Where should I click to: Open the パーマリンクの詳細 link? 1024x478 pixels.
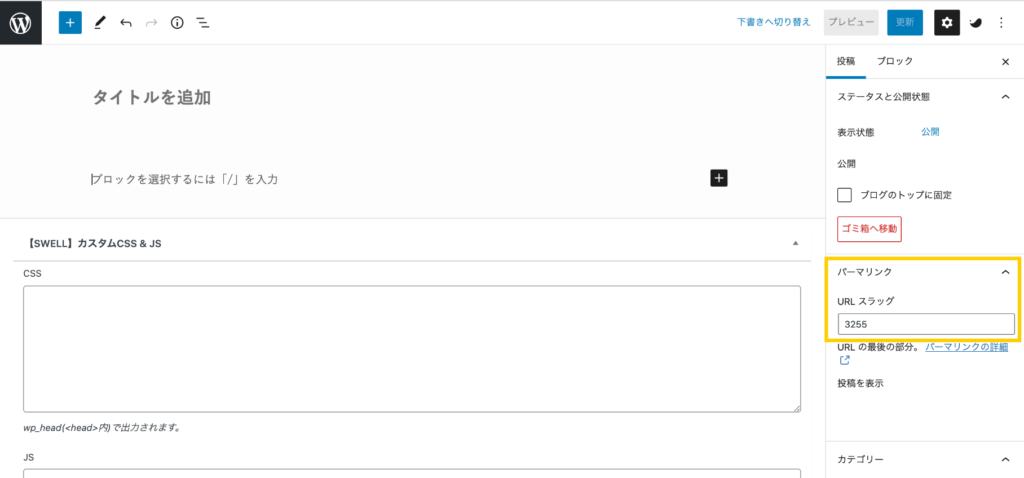[x=967, y=347]
